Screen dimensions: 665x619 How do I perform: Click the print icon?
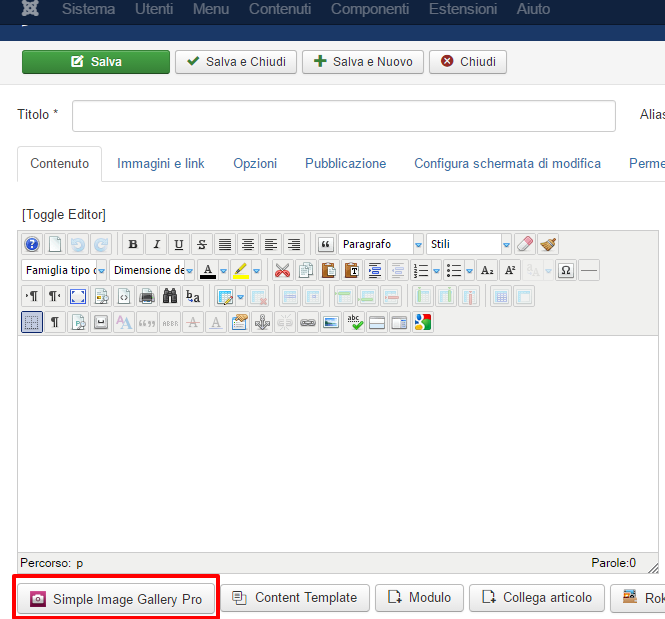pyautogui.click(x=147, y=296)
